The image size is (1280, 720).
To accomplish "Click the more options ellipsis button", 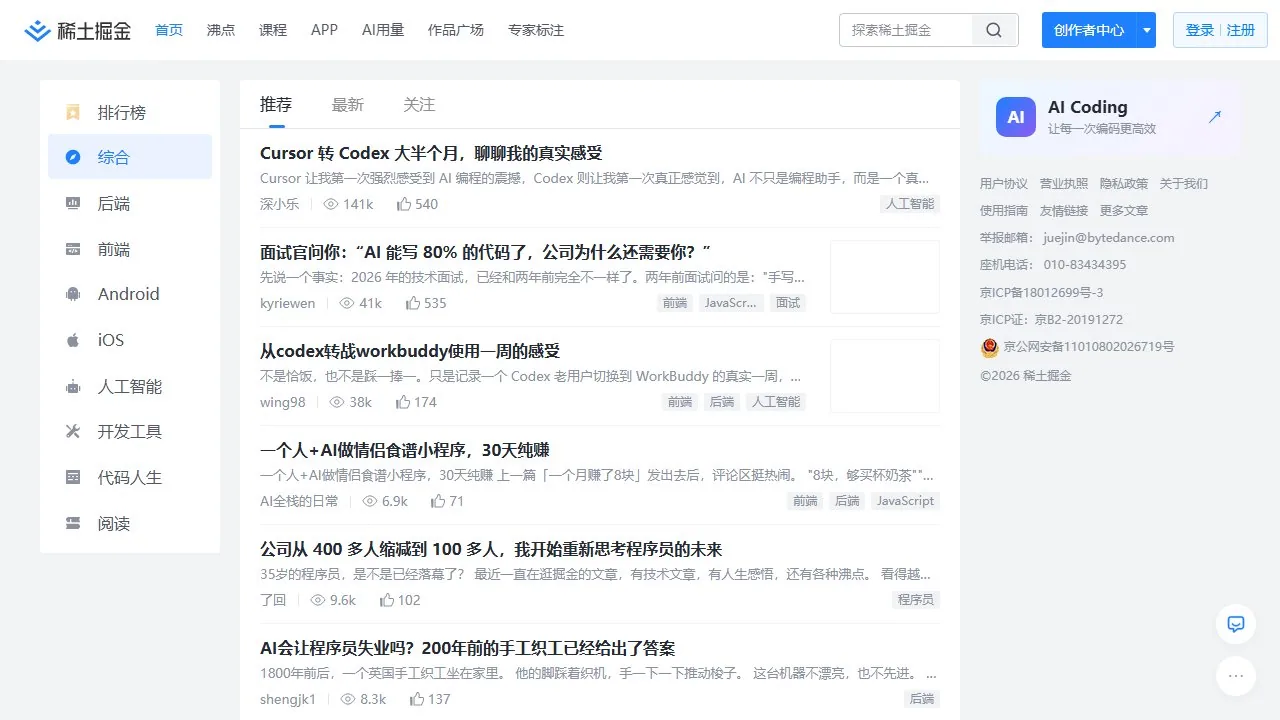I will click(1236, 676).
